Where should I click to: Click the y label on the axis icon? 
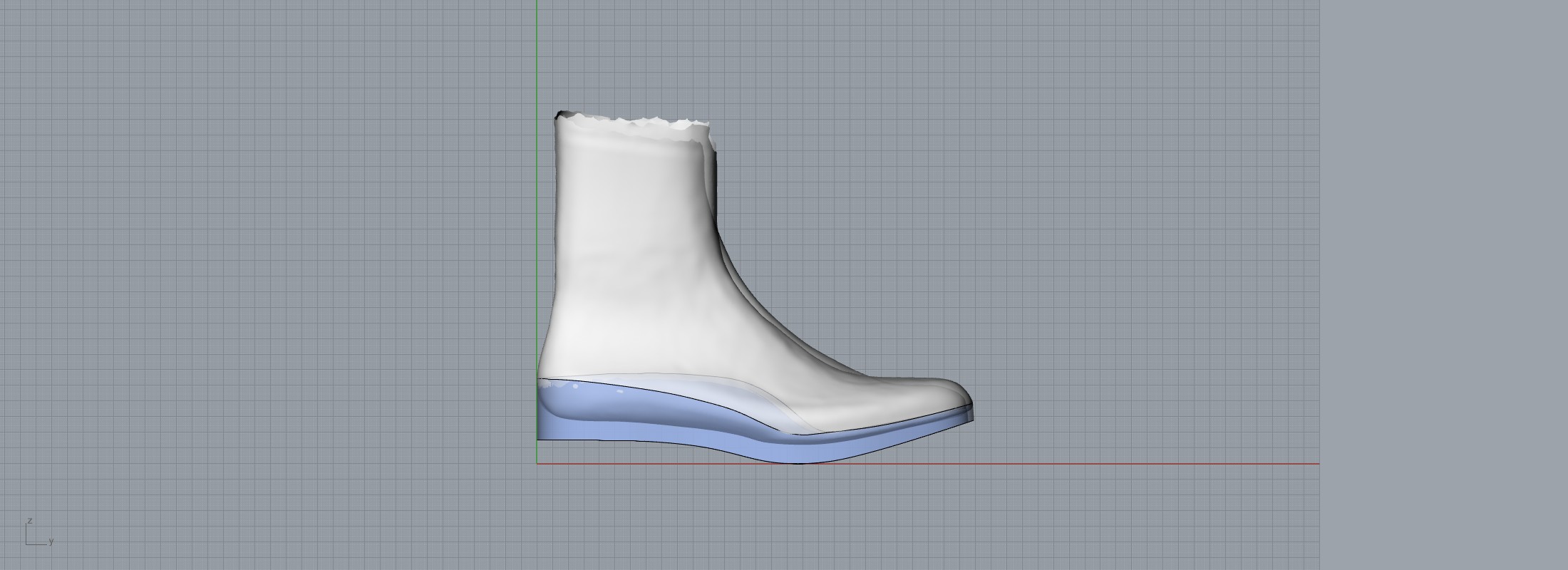[51, 542]
